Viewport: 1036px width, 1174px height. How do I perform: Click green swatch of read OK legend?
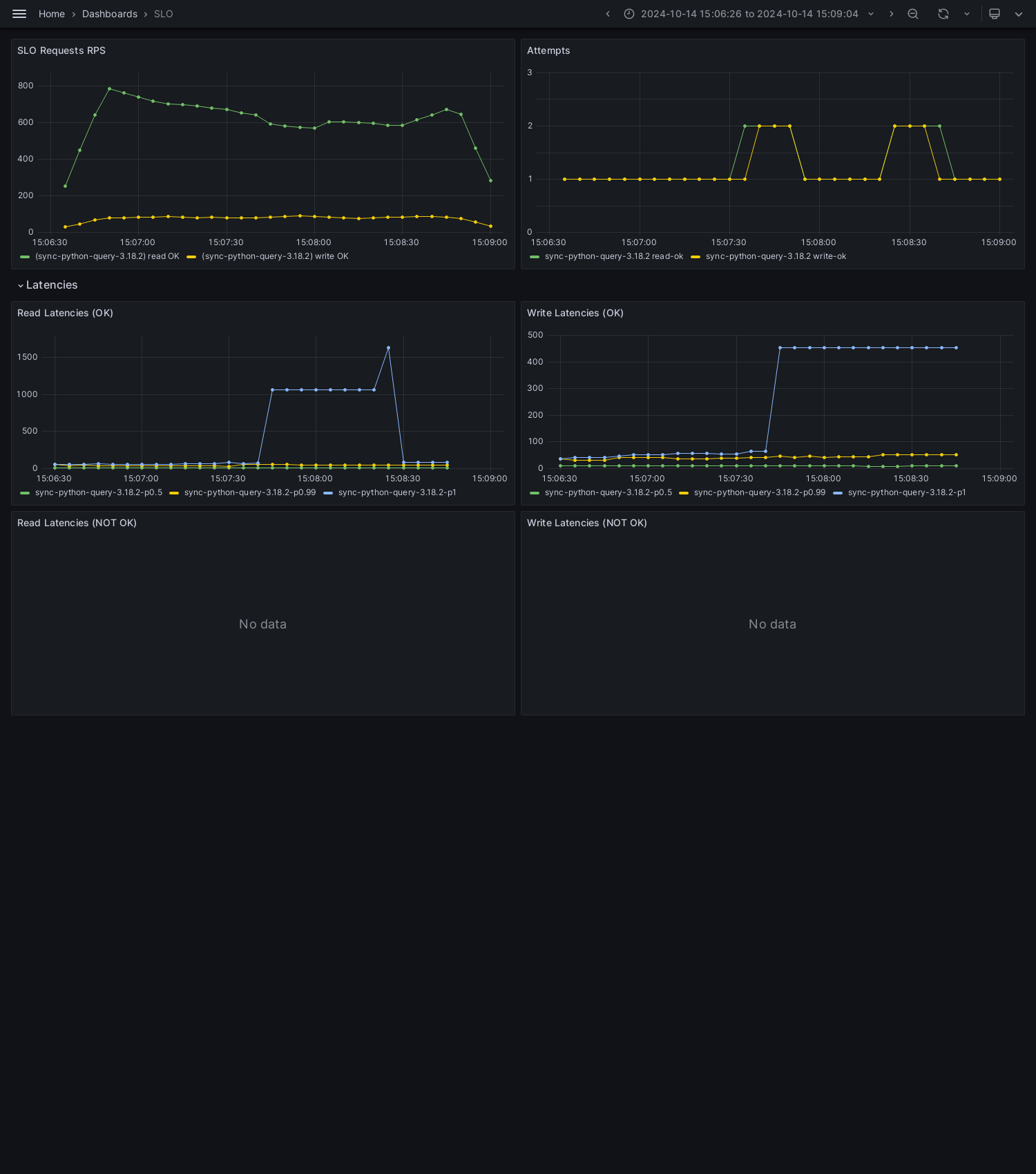point(25,257)
